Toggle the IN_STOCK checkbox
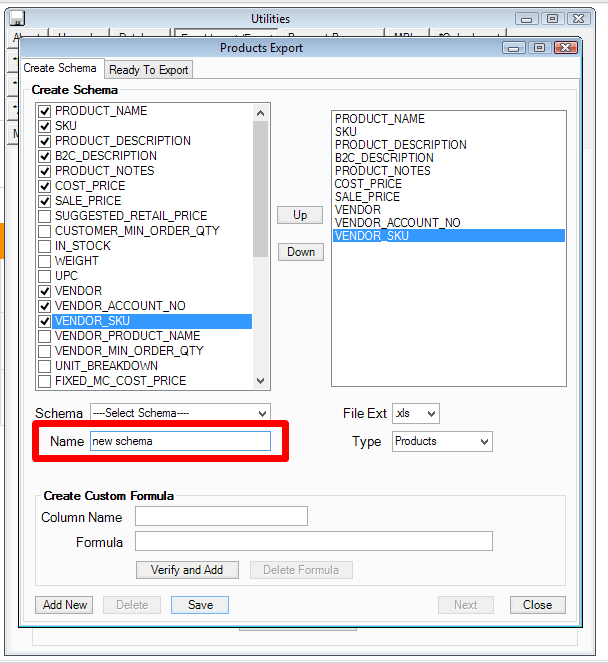608x663 pixels. 44,246
